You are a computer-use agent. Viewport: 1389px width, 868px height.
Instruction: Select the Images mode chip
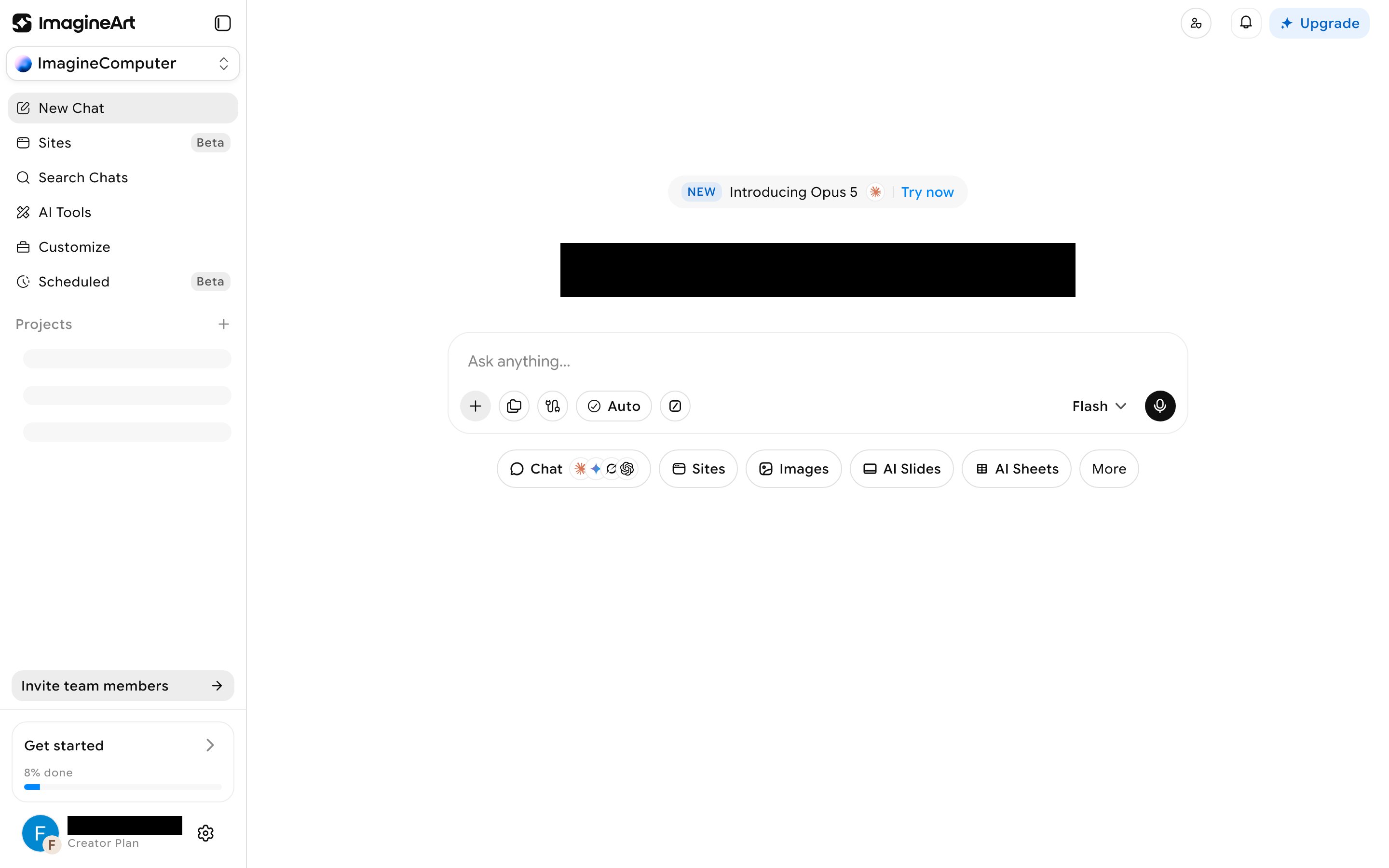(794, 468)
